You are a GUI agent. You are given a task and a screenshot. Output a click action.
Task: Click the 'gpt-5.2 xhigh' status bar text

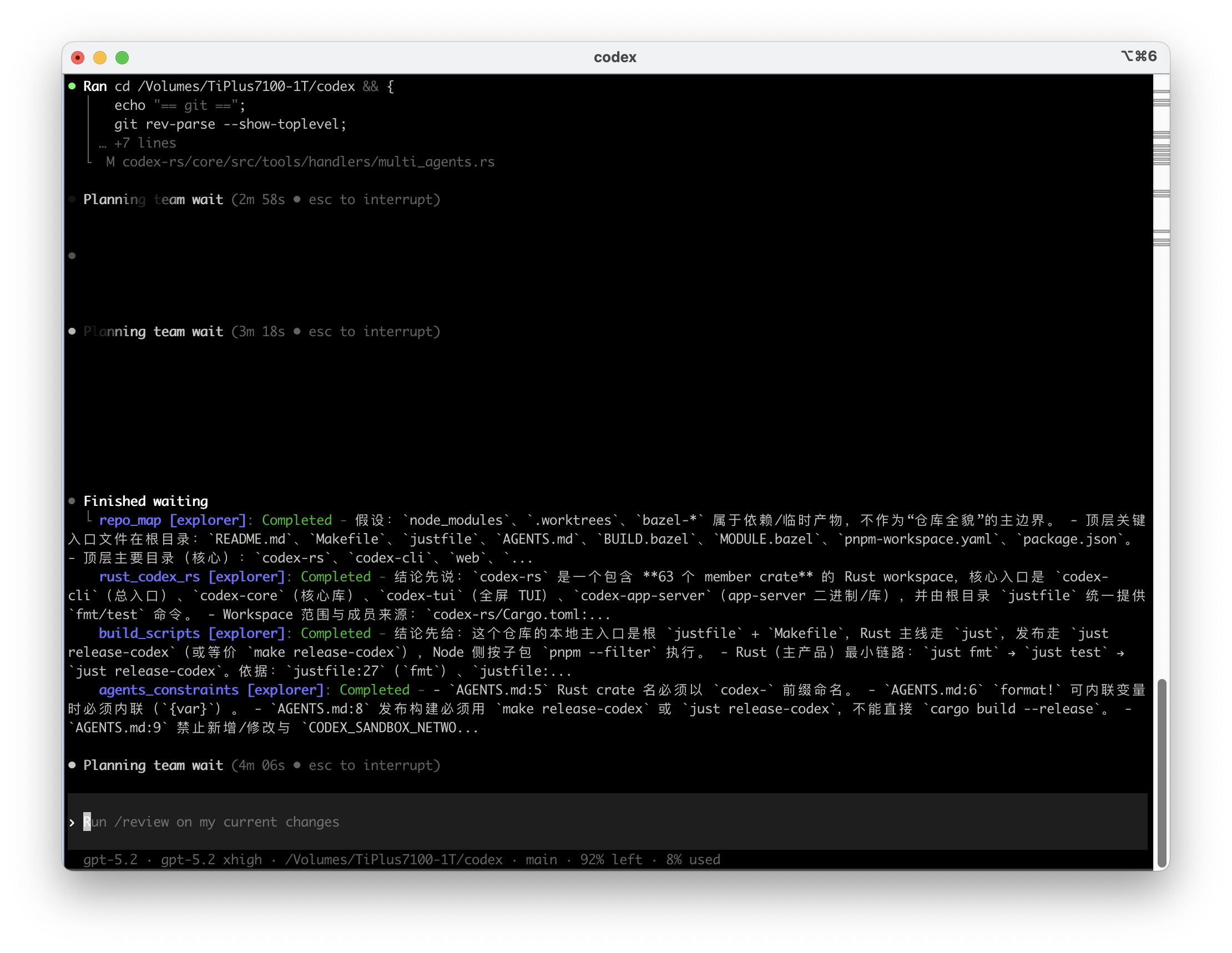point(211,859)
